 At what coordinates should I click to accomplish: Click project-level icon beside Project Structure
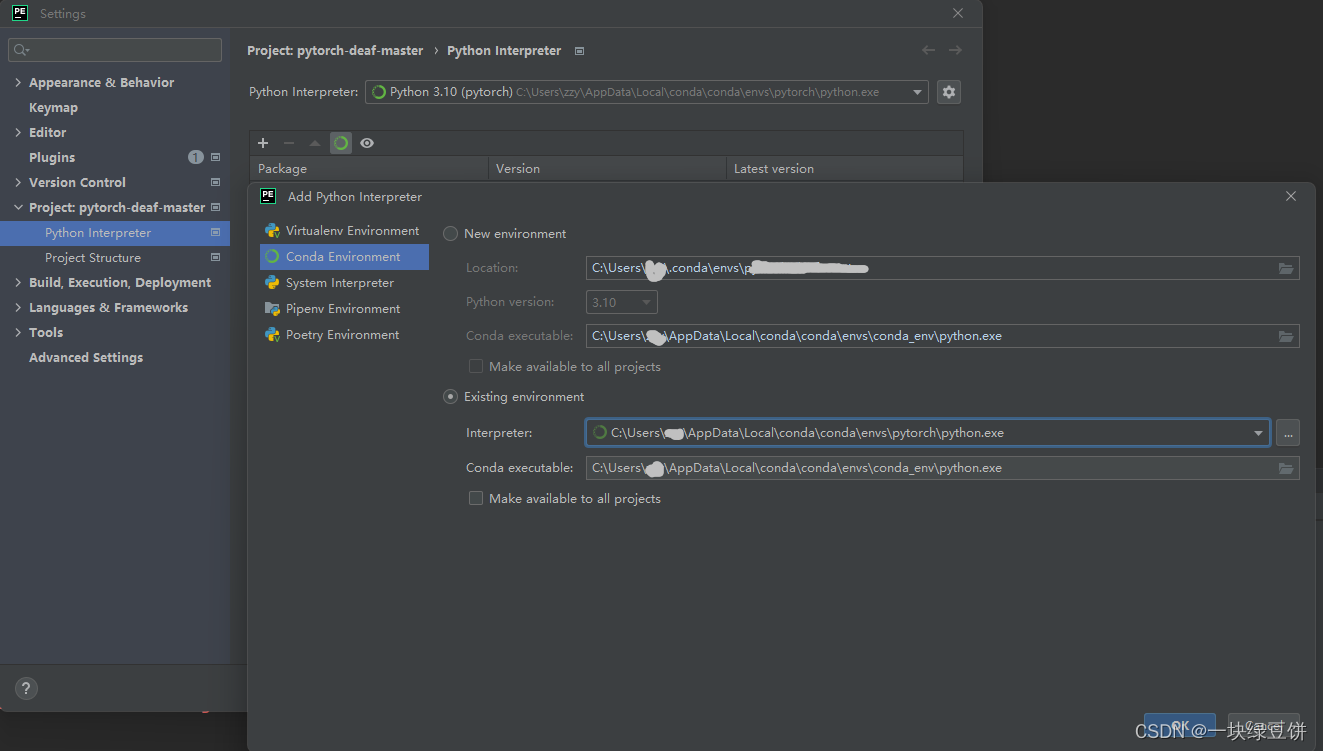coord(215,257)
